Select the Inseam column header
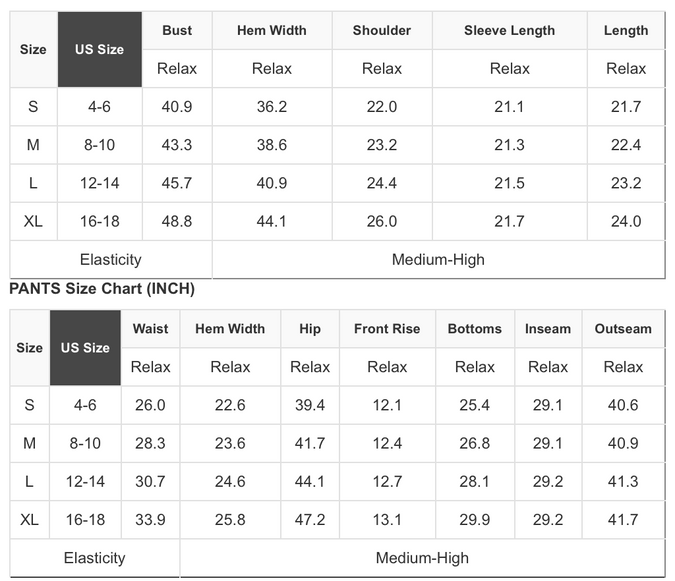Viewport: 675px width, 581px height. tap(548, 328)
